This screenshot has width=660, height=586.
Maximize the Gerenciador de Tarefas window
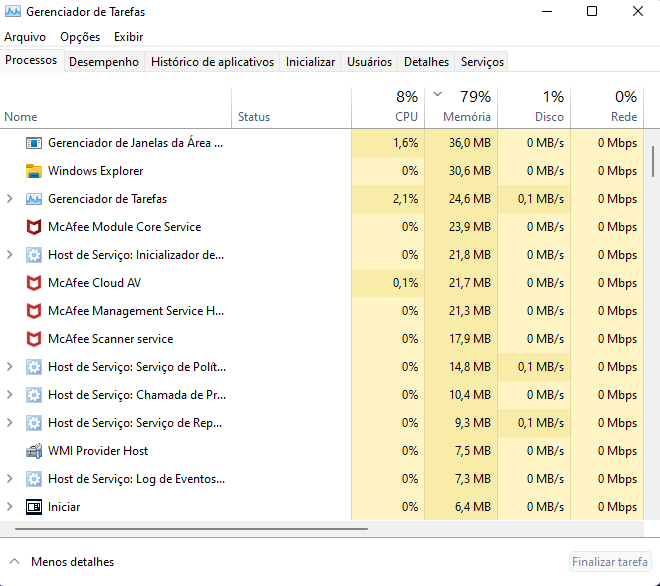click(592, 11)
